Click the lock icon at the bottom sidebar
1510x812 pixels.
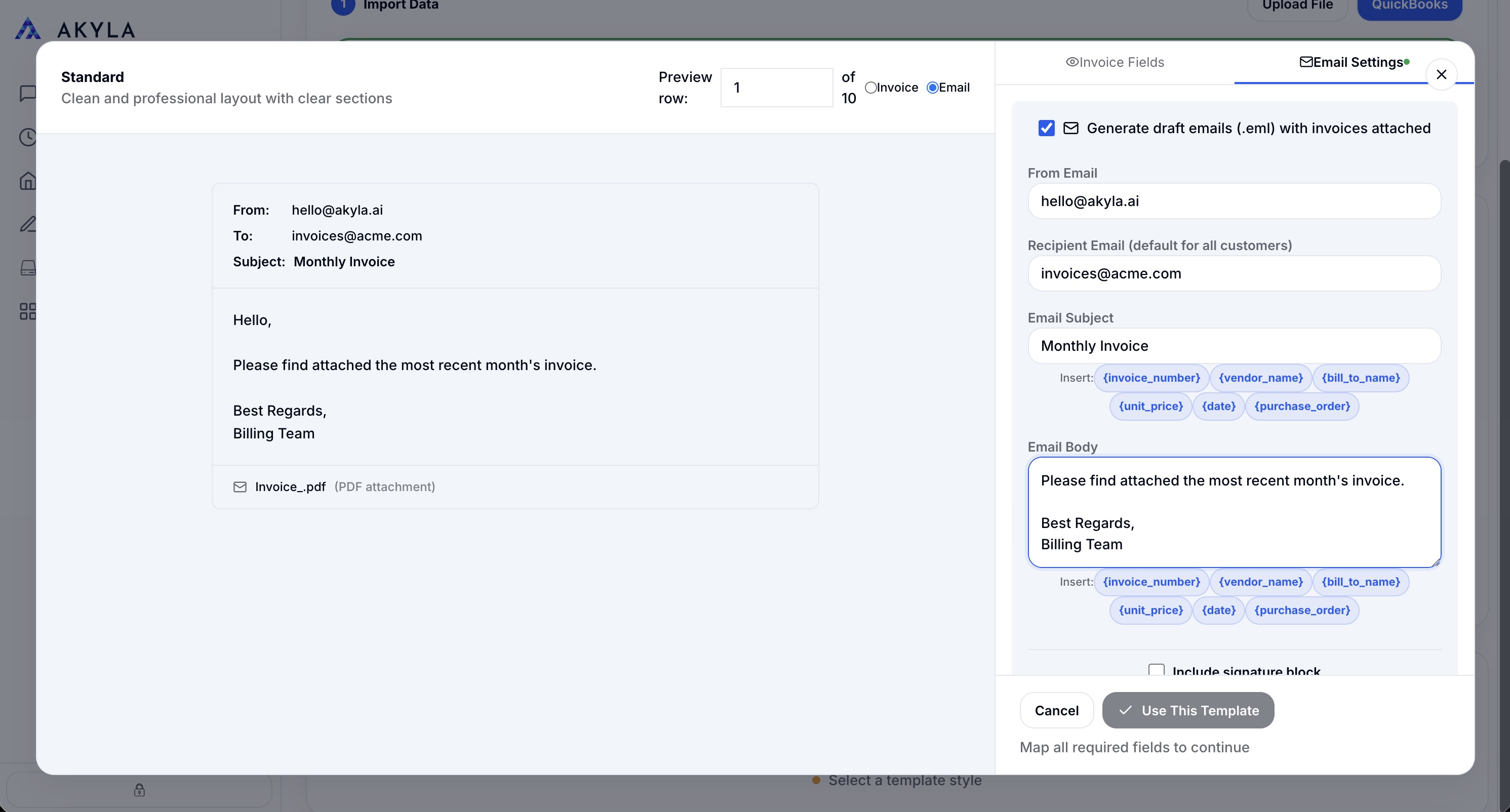coord(139,790)
